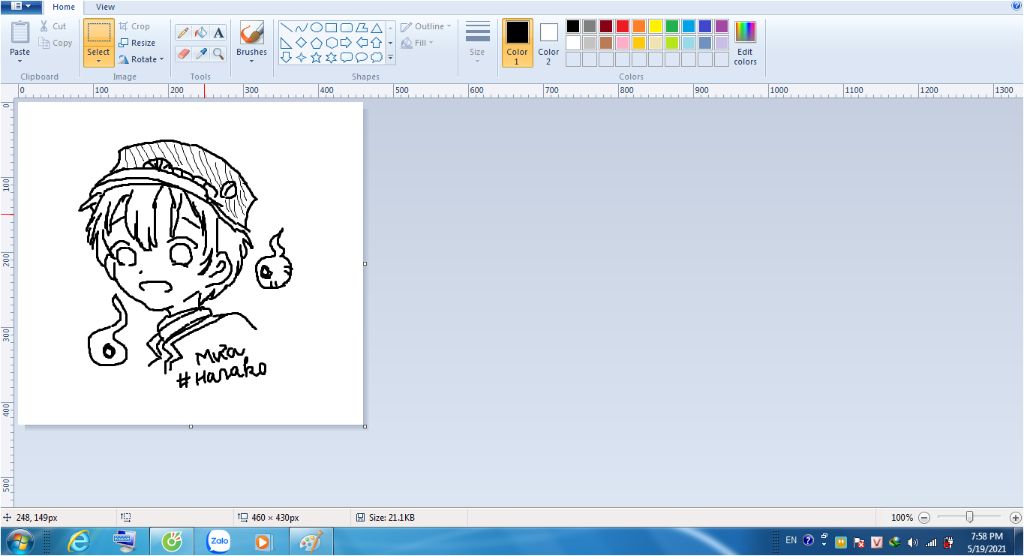Choose the Line shape

[286, 27]
